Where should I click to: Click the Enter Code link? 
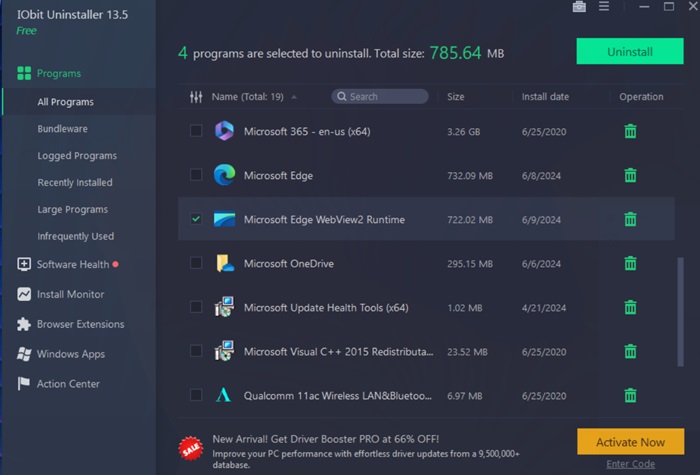pyautogui.click(x=630, y=464)
